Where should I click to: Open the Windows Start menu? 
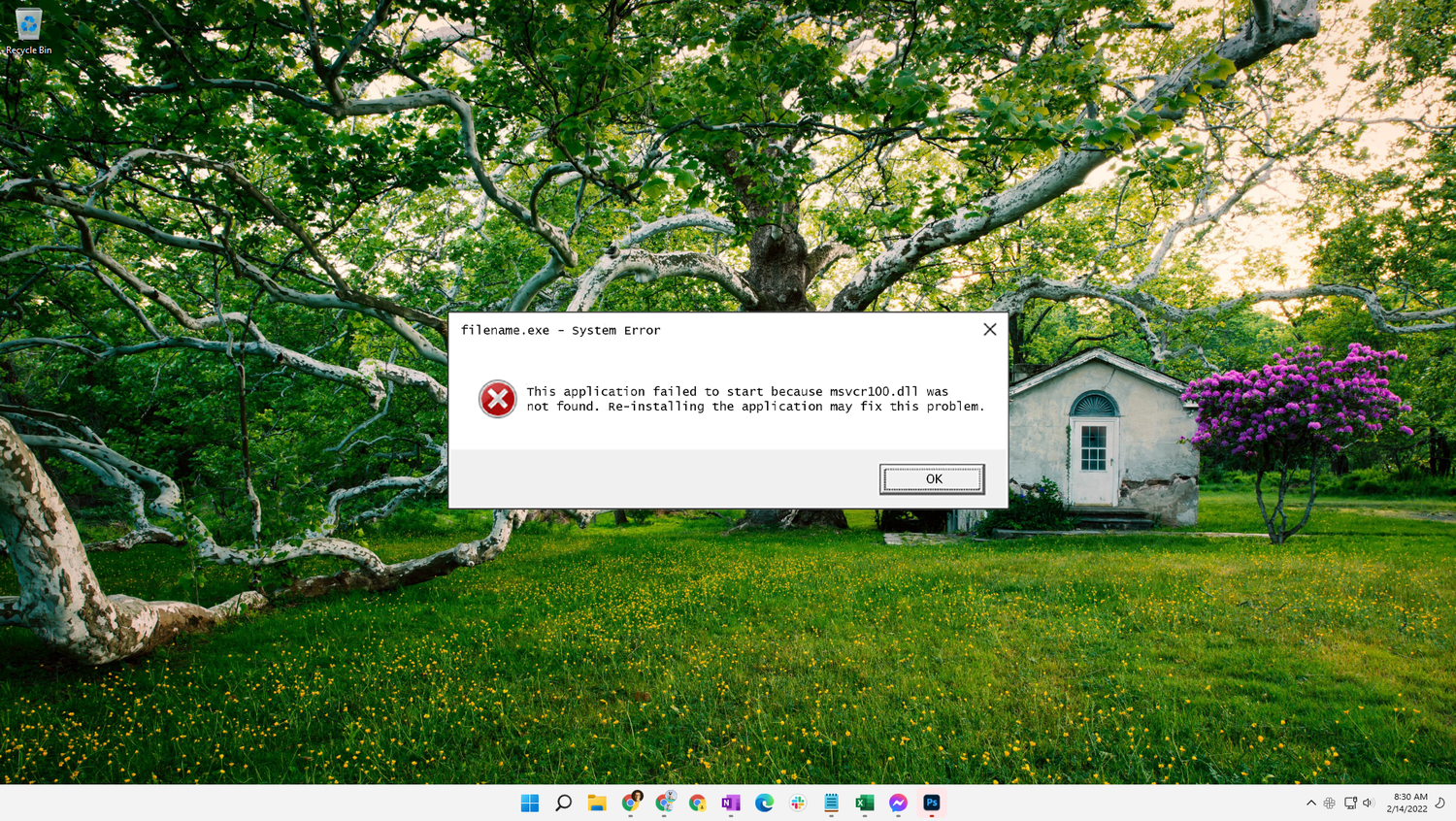tap(530, 803)
